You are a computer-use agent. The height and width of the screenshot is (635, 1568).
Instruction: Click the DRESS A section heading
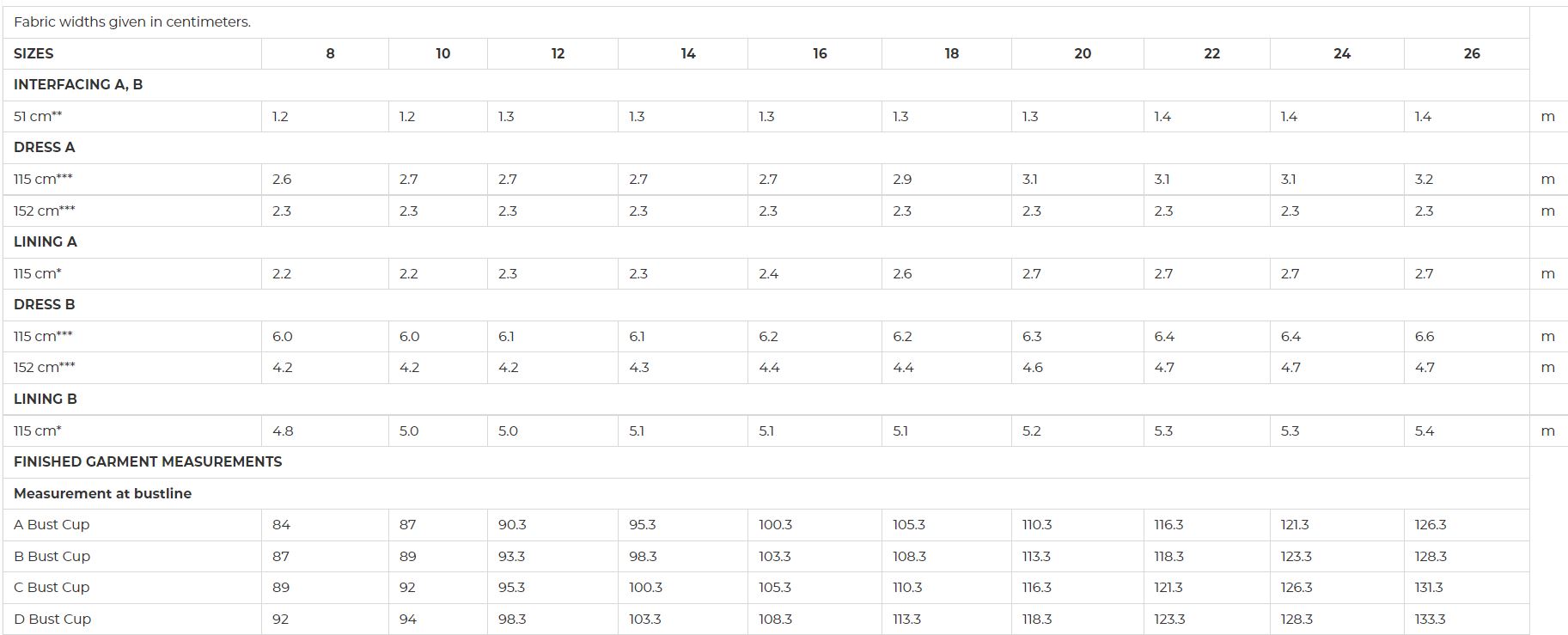pyautogui.click(x=45, y=147)
